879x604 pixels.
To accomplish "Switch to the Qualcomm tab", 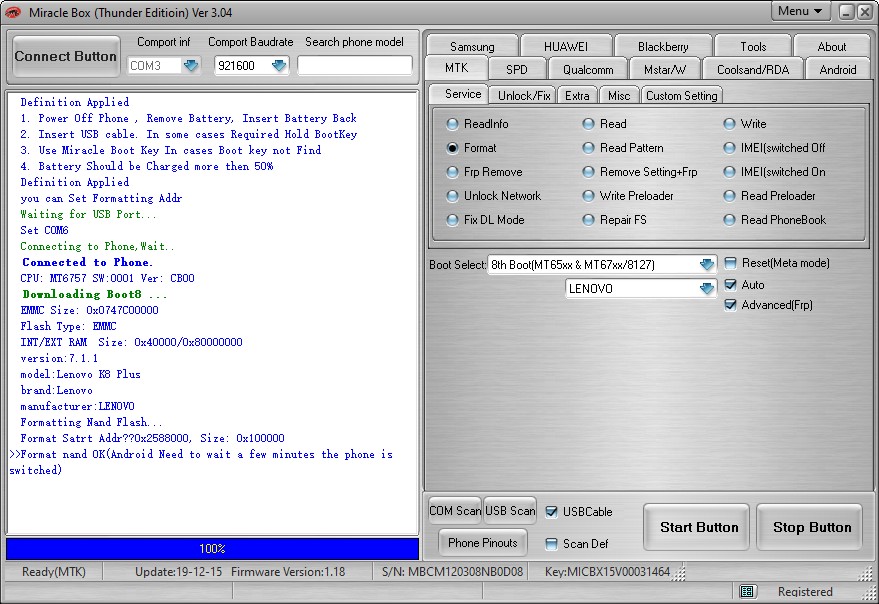I will pyautogui.click(x=588, y=70).
